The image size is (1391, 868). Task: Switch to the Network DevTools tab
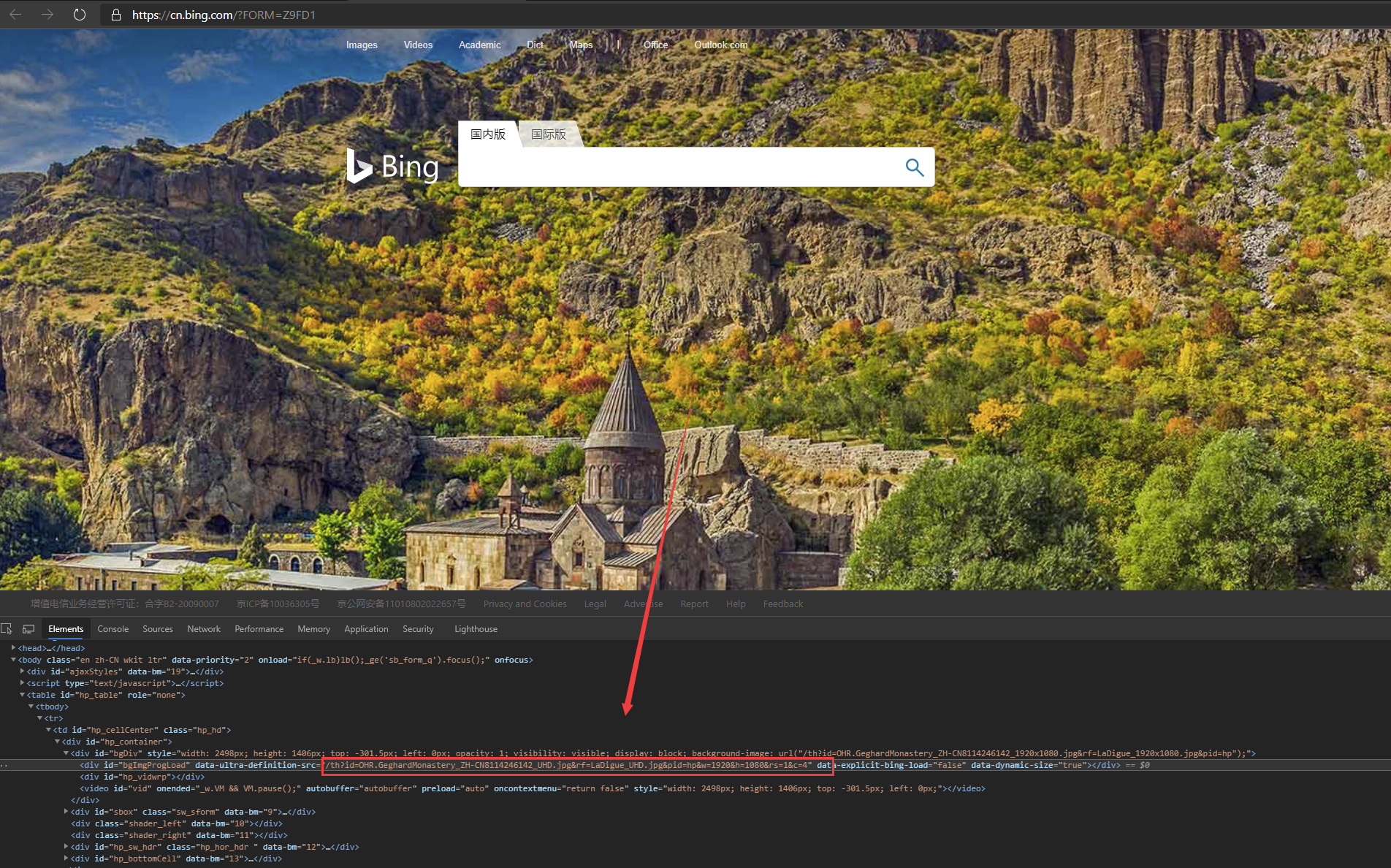tap(204, 628)
